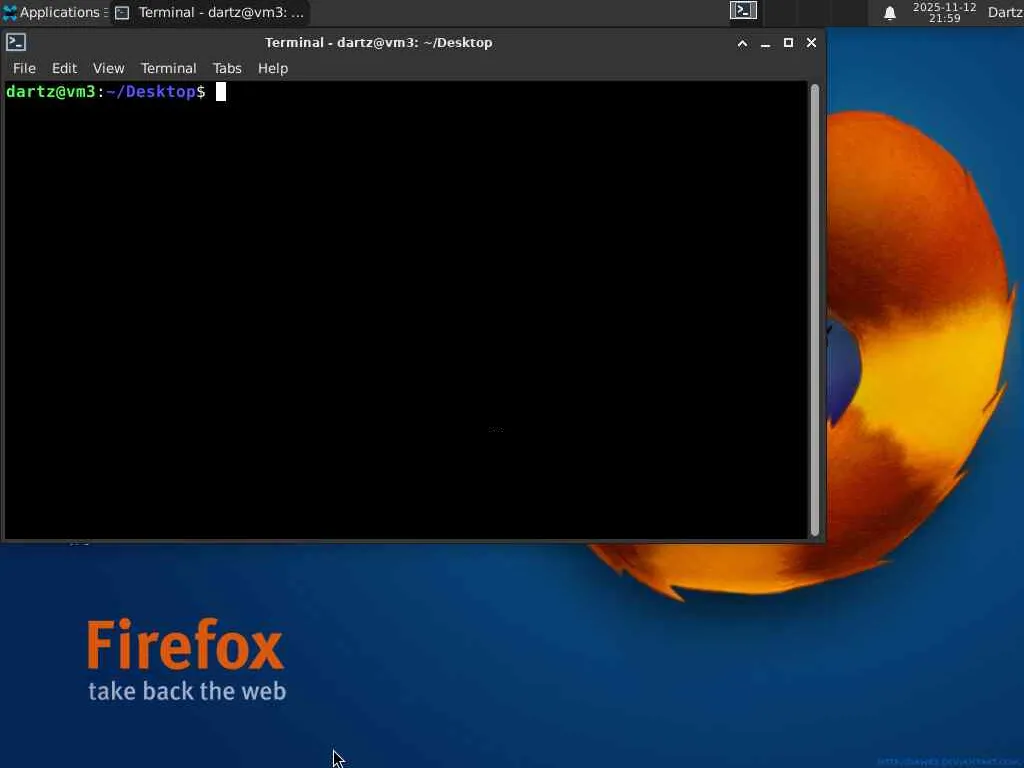Focus the terminal command prompt area
The image size is (1024, 768).
click(406, 310)
